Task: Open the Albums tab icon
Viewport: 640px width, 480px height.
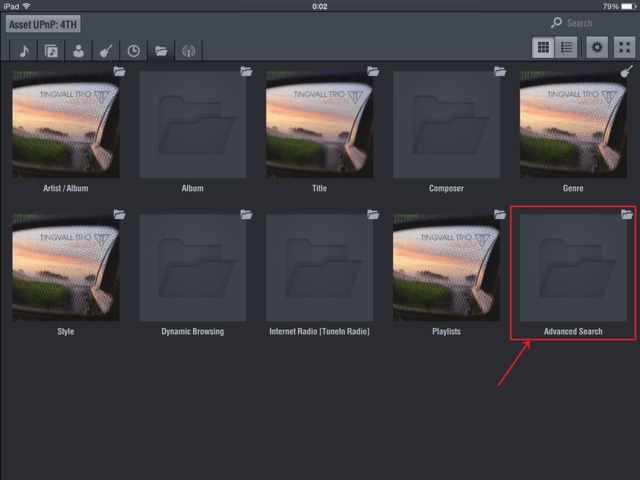Action: (x=51, y=51)
